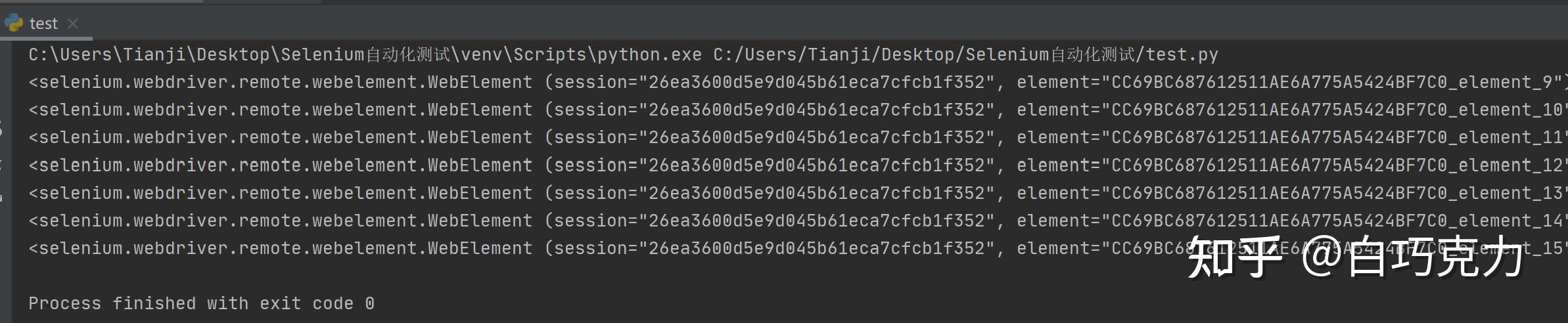The image size is (1568, 323).
Task: Click the output line ending in element_9
Action: [789, 82]
